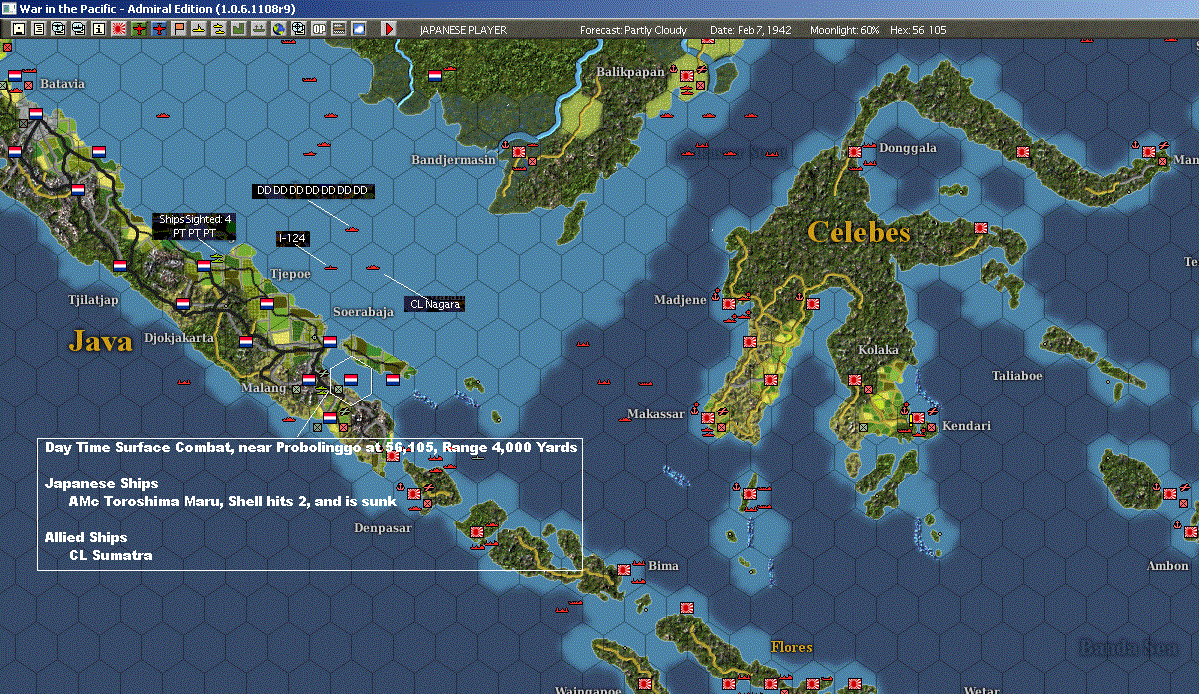Image resolution: width=1199 pixels, height=694 pixels.
Task: Click the 'CL Nagara' ship label
Action: tap(434, 304)
